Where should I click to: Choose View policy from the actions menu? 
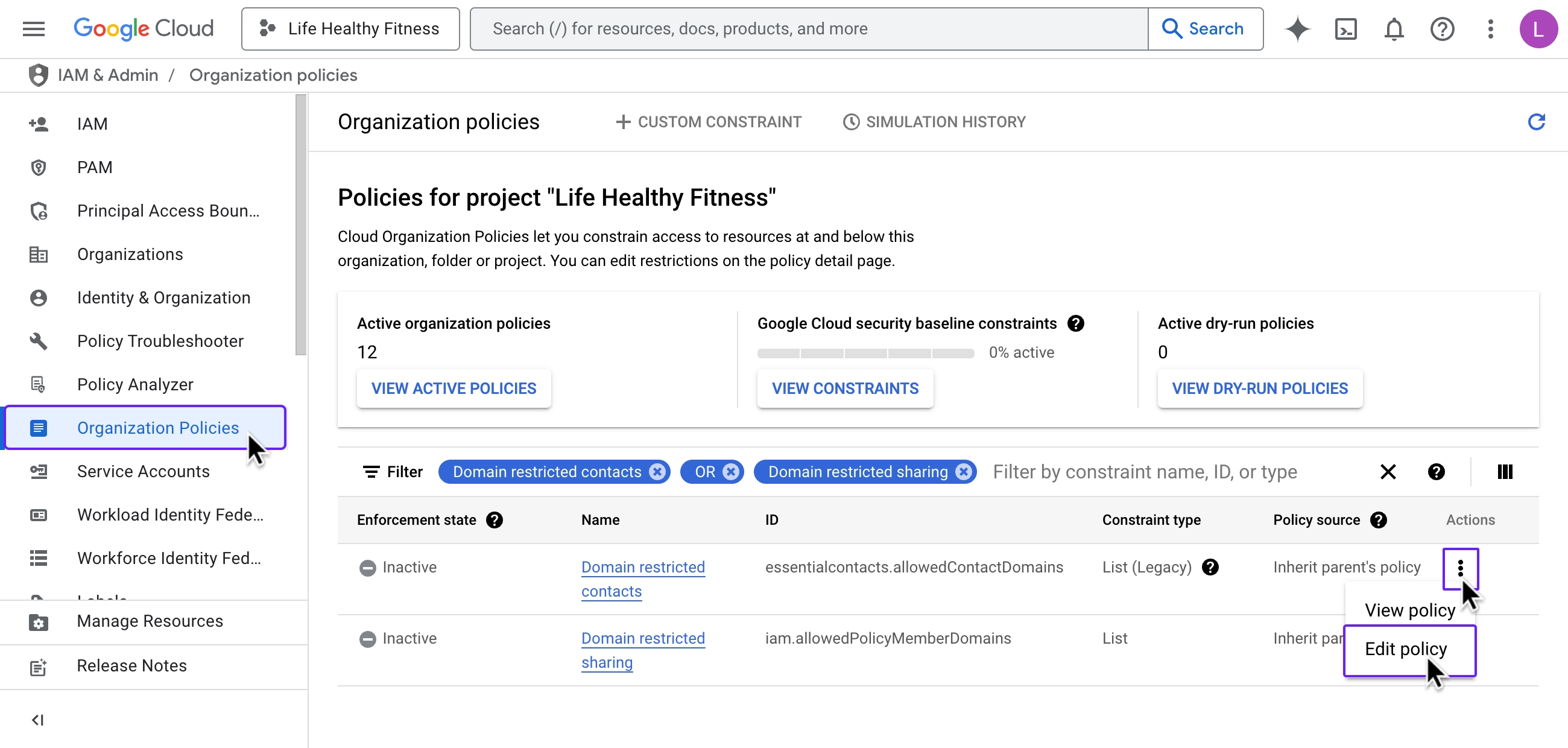1409,610
